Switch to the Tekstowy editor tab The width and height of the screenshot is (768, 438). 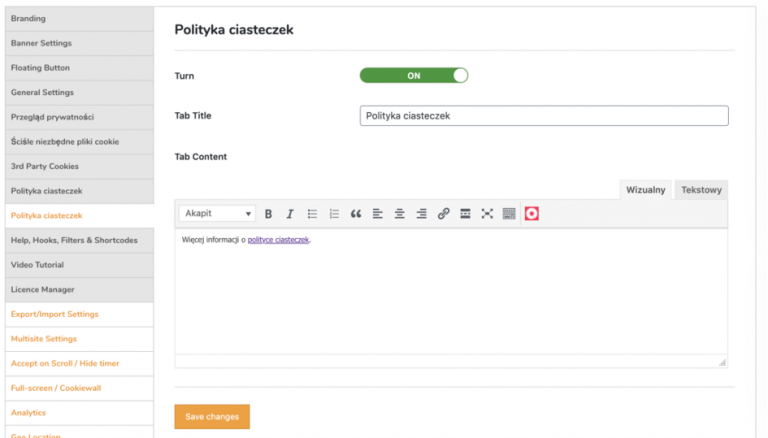(701, 190)
